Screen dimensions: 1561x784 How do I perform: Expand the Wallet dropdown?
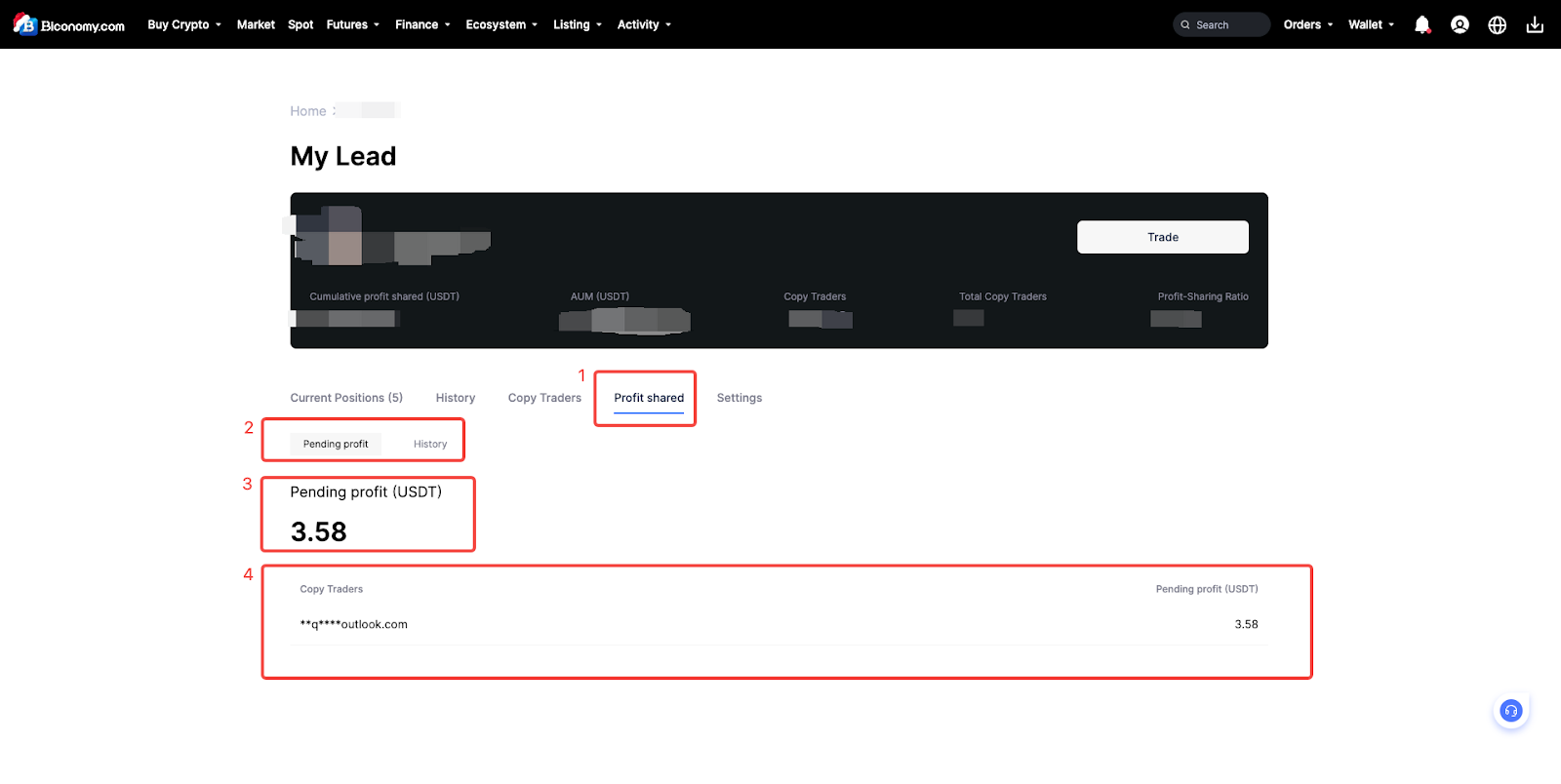[1372, 24]
